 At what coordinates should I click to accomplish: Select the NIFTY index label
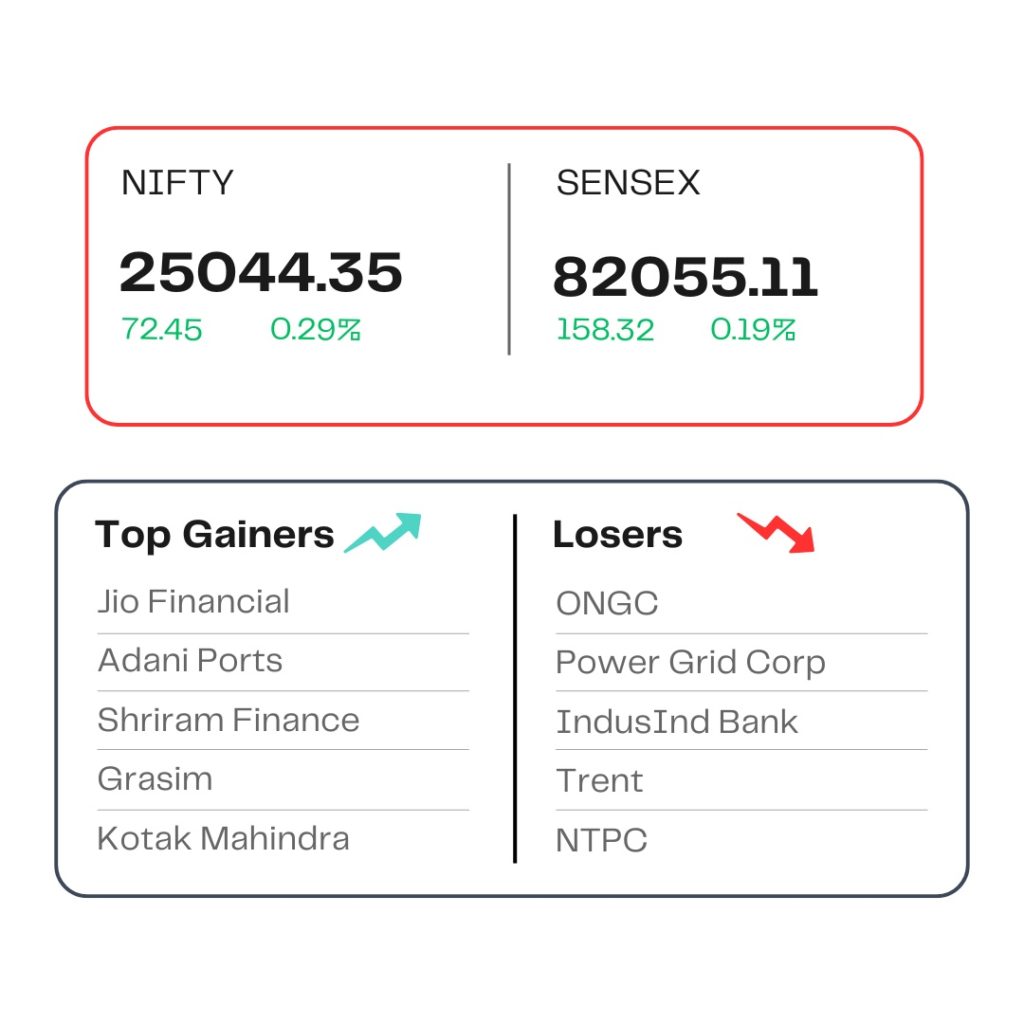177,182
